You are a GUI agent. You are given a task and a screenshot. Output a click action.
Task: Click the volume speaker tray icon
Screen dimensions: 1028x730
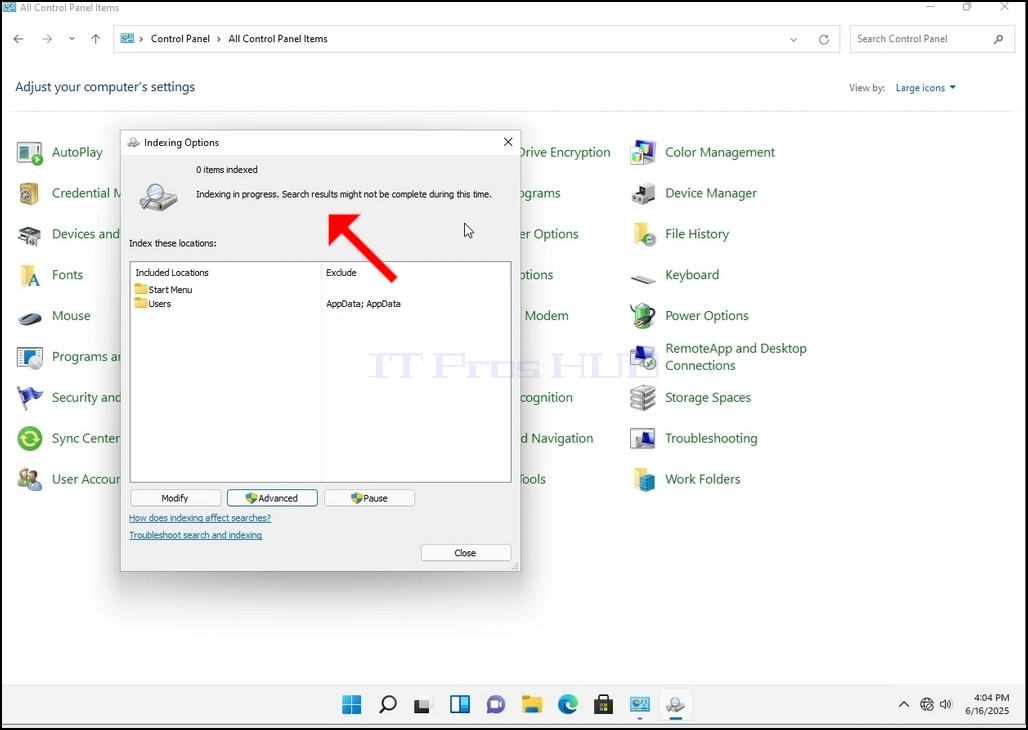pyautogui.click(x=945, y=704)
